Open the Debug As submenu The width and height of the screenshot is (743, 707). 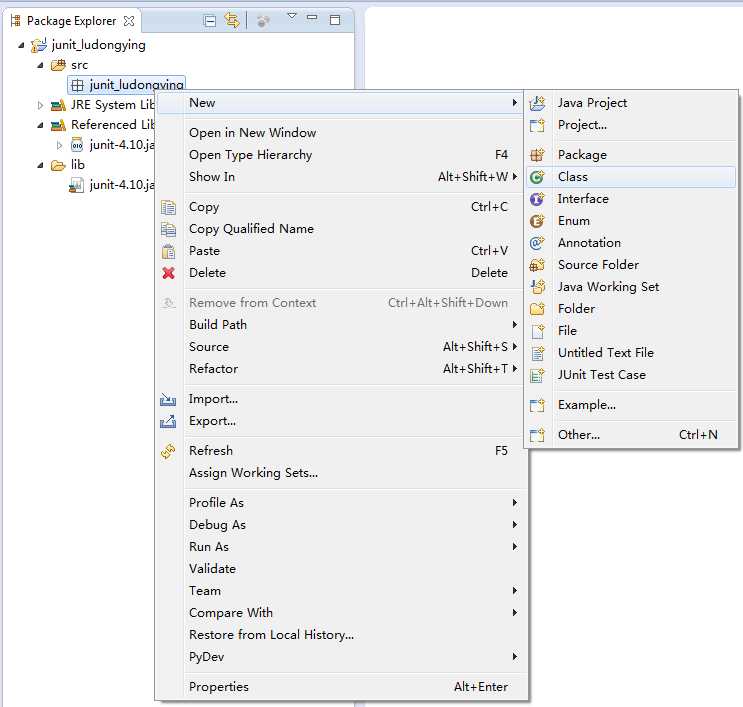tap(341, 525)
